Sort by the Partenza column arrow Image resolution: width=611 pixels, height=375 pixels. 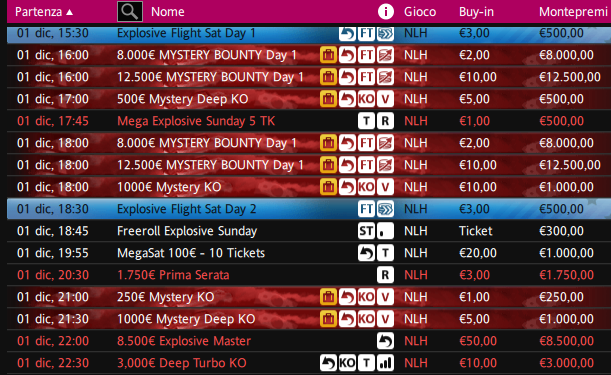pos(69,12)
